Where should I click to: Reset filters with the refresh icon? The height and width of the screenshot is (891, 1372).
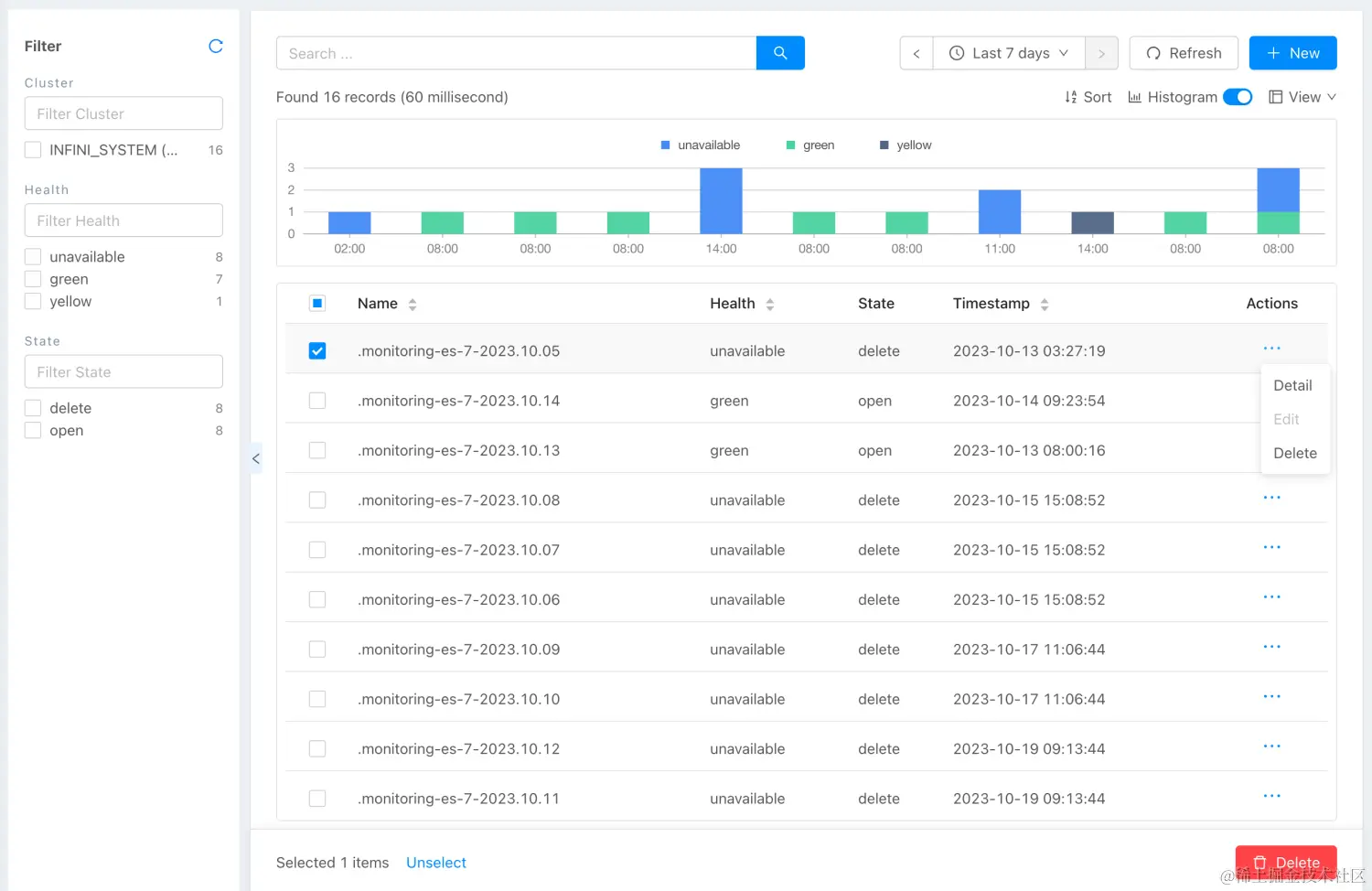pyautogui.click(x=216, y=46)
